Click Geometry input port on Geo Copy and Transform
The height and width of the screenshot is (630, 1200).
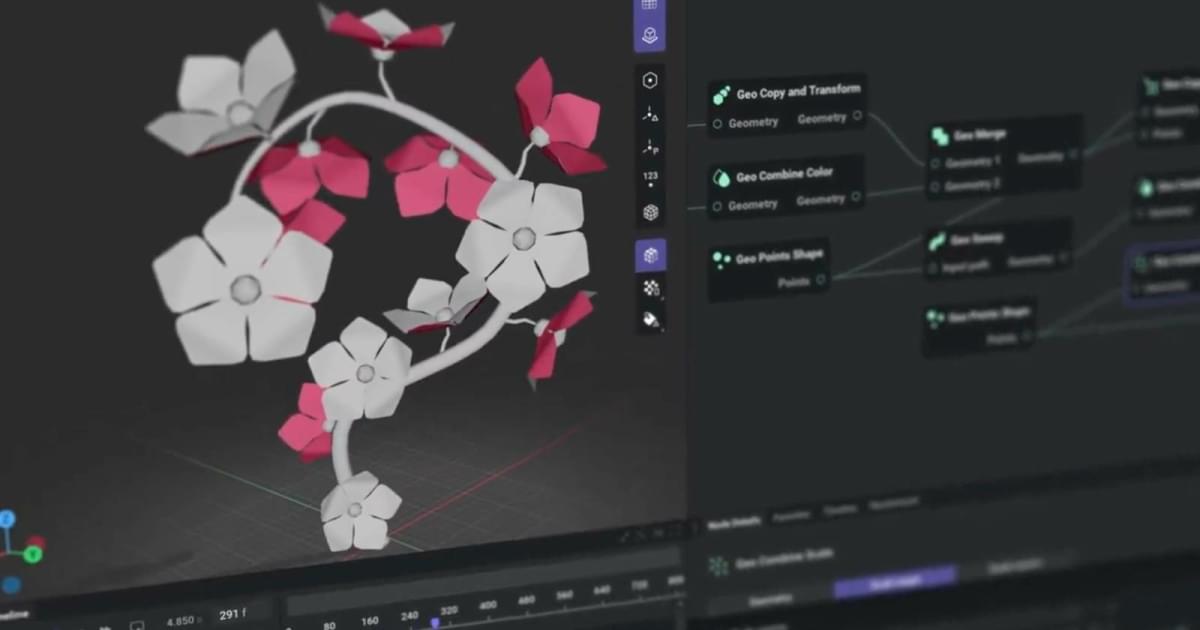point(717,123)
